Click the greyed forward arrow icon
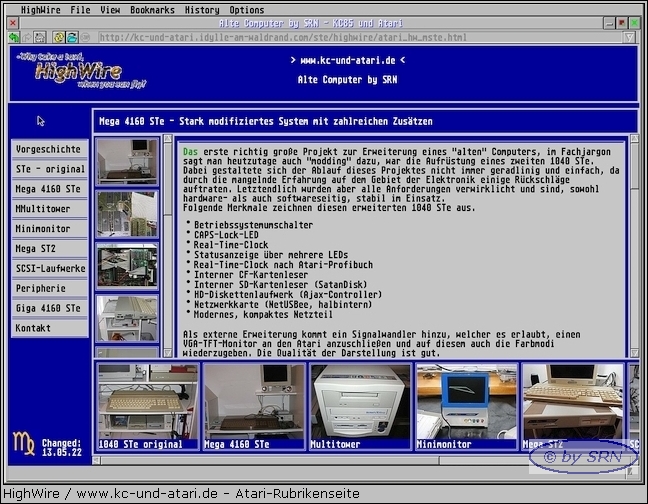 click(x=27, y=38)
